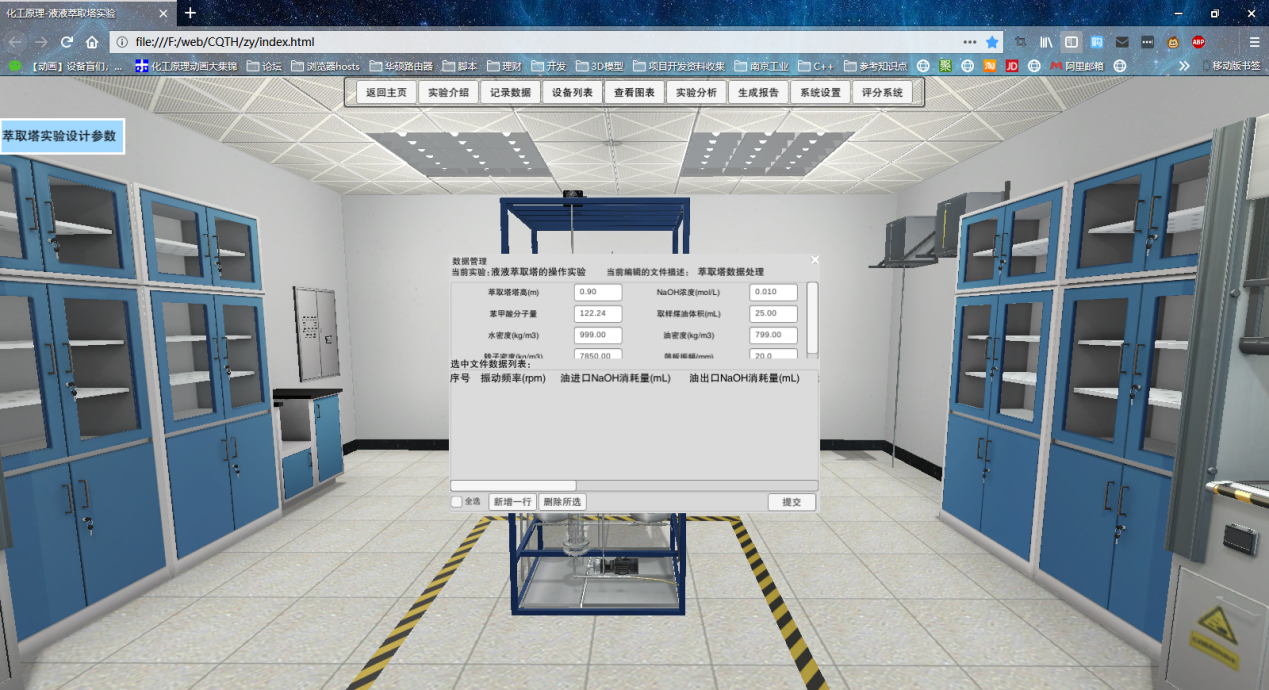Screen dimensions: 1269x690
Task: Expand the 参考知识点 bookmark folder
Action: [875, 66]
